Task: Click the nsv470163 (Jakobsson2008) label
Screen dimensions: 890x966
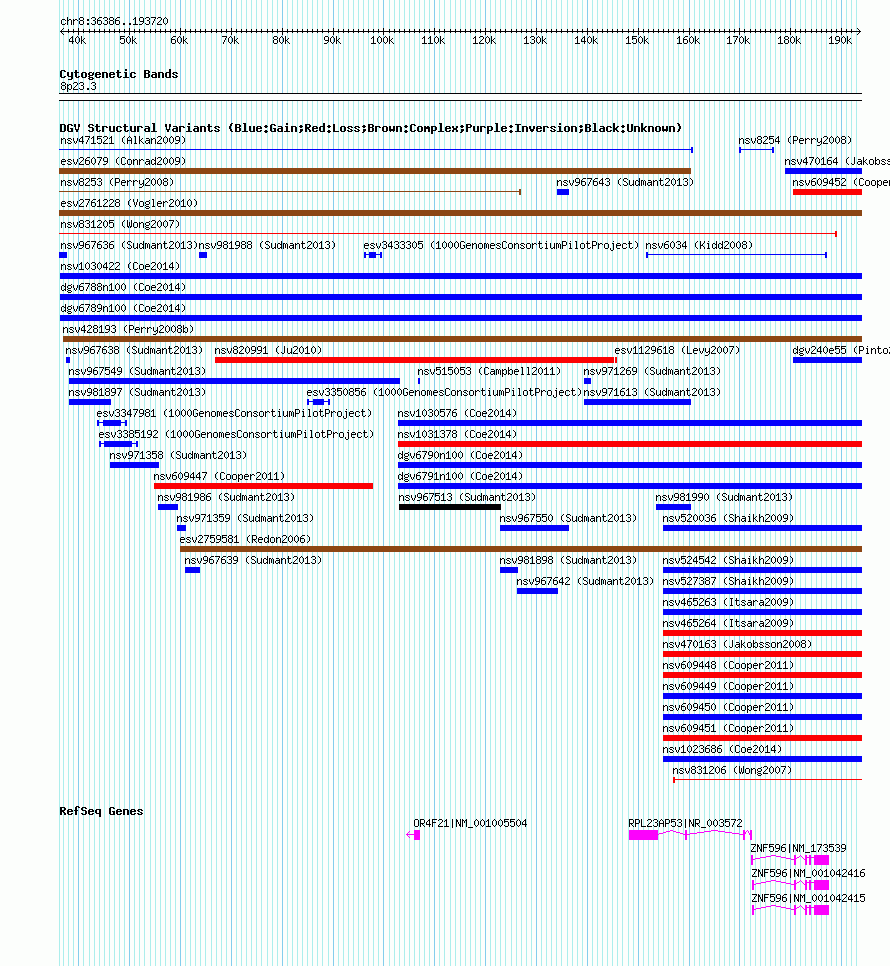Action: point(737,643)
